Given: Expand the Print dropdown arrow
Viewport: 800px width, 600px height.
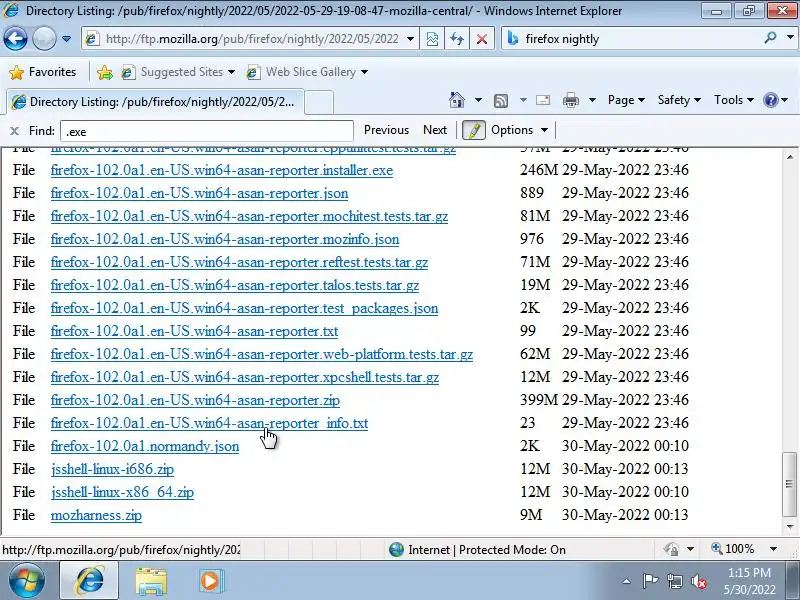Looking at the screenshot, I should pyautogui.click(x=592, y=100).
